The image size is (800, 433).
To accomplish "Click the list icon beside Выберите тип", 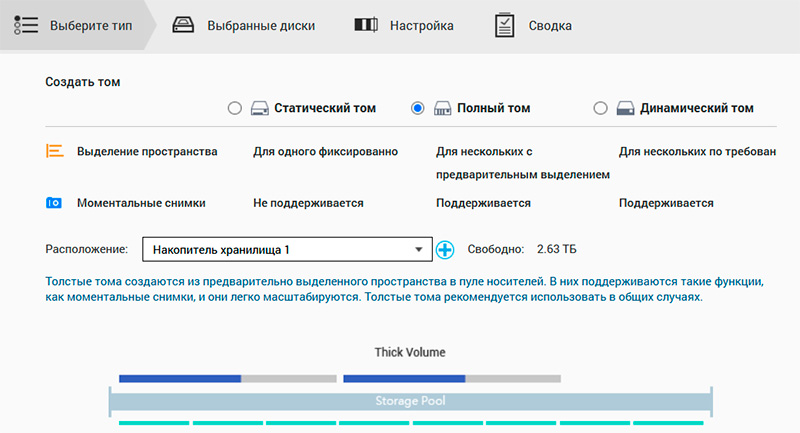I will [x=27, y=25].
